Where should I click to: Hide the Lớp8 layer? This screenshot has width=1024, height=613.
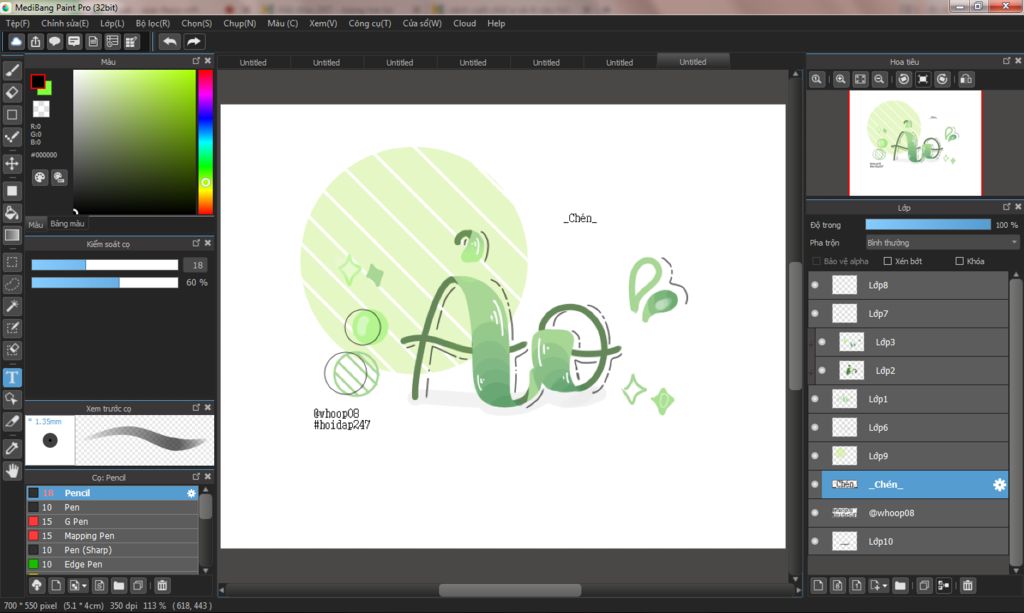(x=815, y=285)
